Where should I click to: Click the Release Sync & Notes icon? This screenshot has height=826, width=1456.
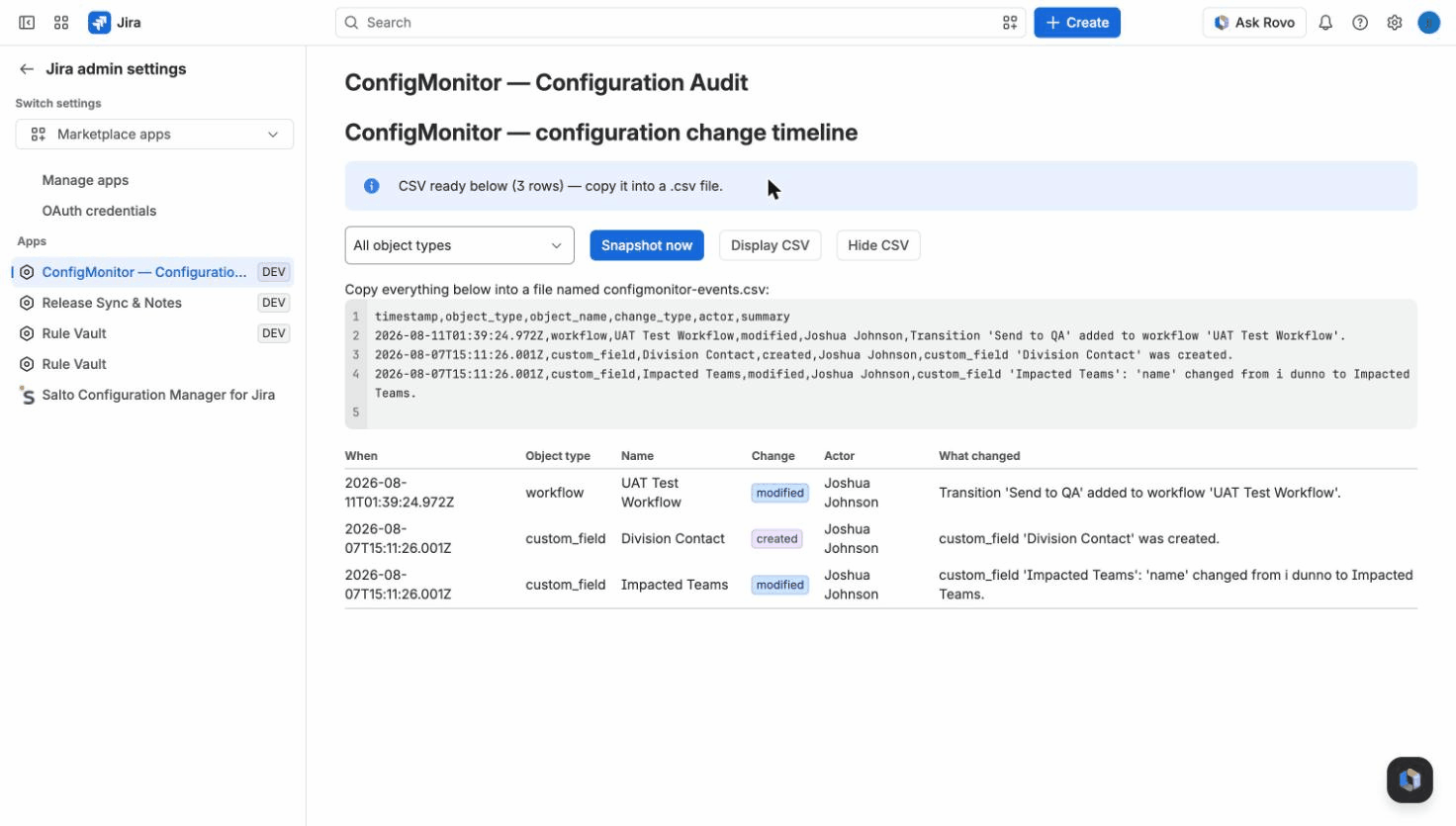point(28,303)
